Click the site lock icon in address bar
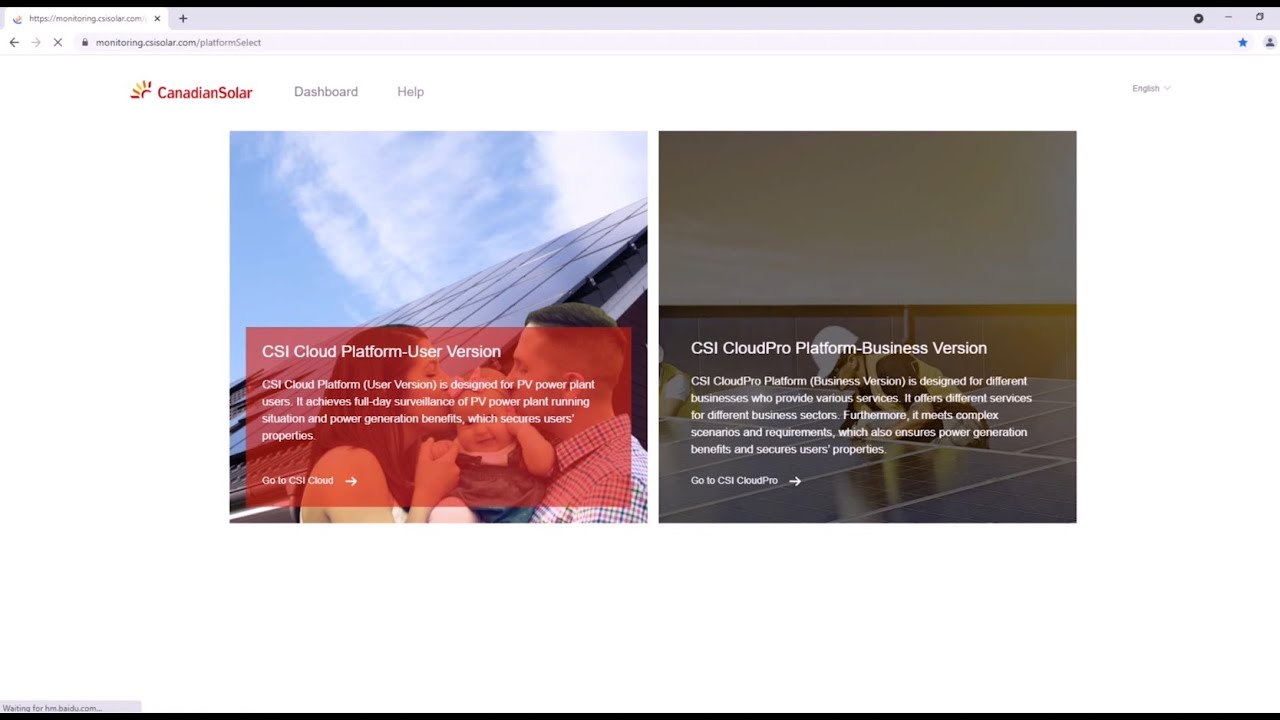 [x=85, y=42]
